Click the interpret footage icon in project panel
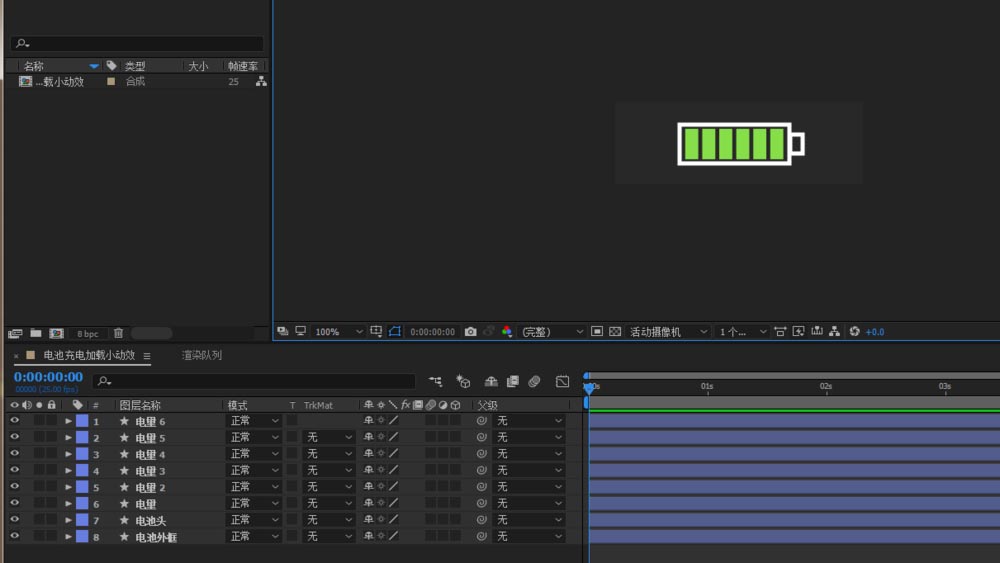The height and width of the screenshot is (563, 1000). 15,333
